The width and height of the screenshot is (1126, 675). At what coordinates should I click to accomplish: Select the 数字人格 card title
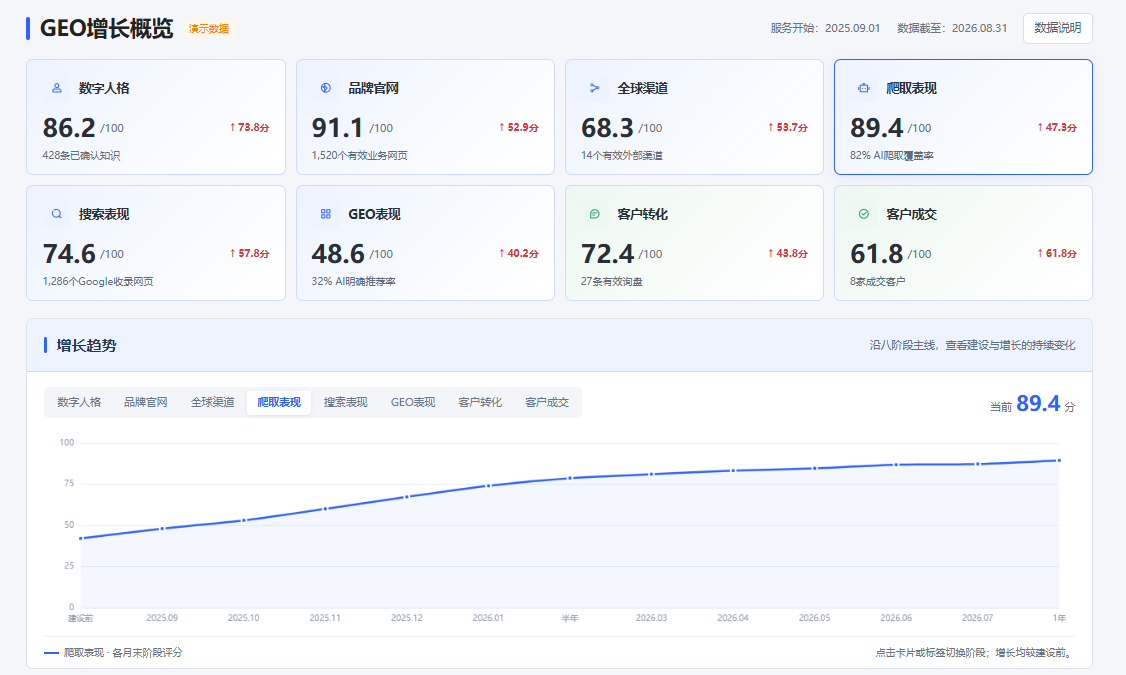(104, 88)
